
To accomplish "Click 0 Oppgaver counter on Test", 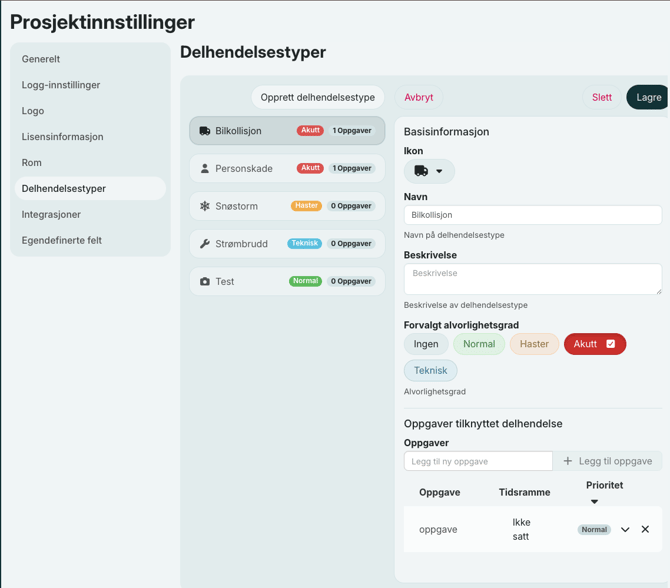I will [x=351, y=281].
